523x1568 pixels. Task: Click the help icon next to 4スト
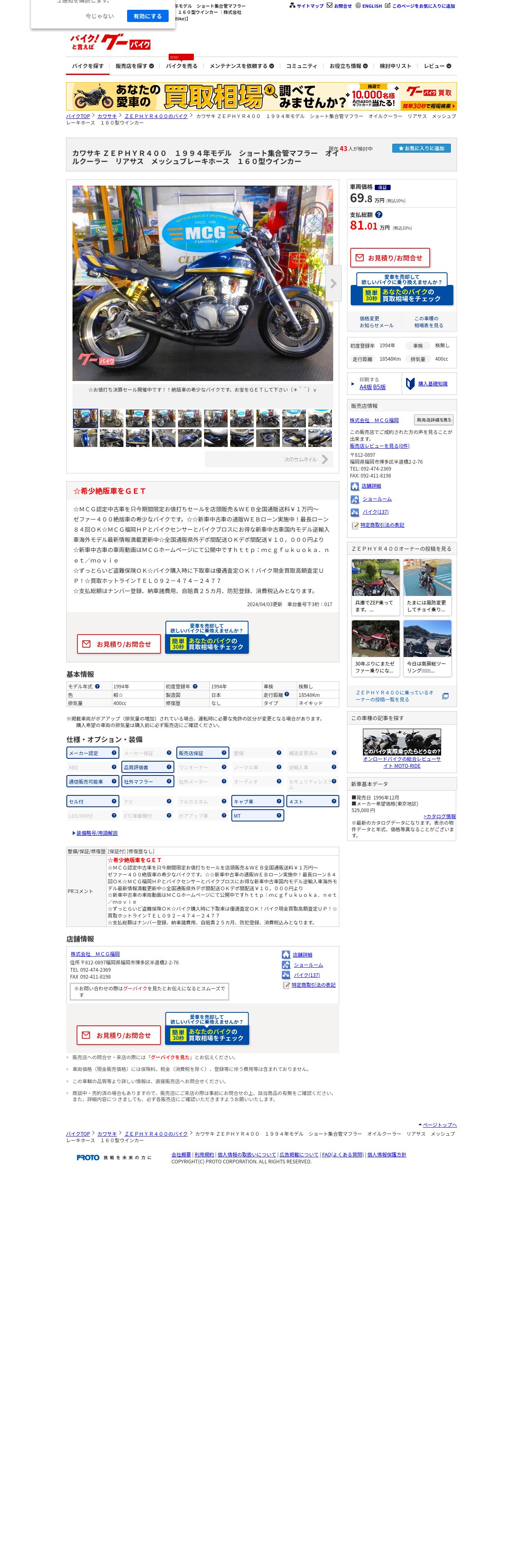[334, 800]
